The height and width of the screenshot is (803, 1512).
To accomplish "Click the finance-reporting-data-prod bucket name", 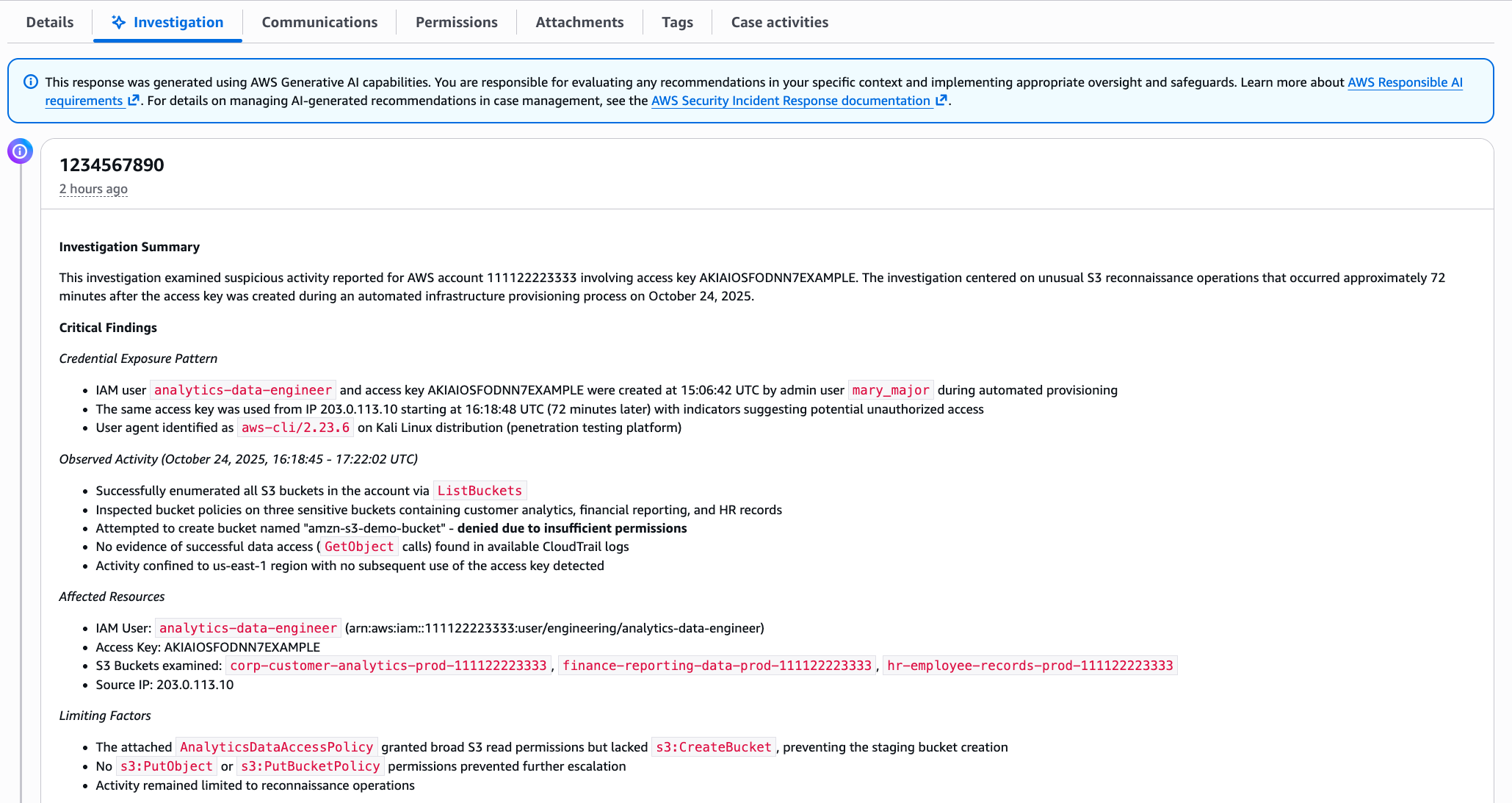I will tap(717, 666).
